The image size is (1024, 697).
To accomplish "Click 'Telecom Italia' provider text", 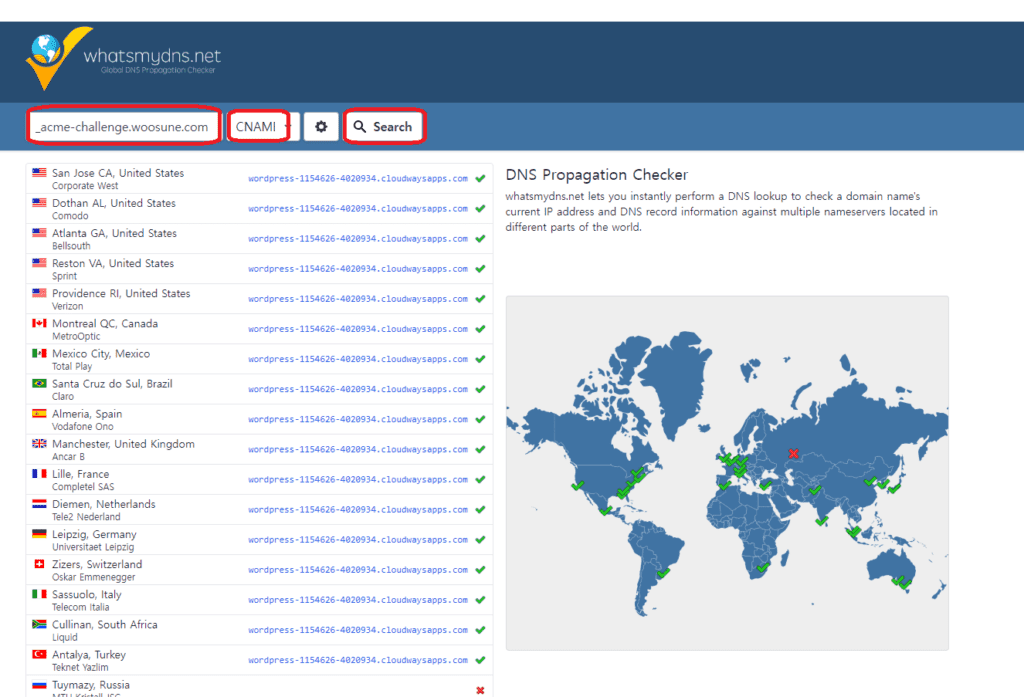I will point(81,608).
